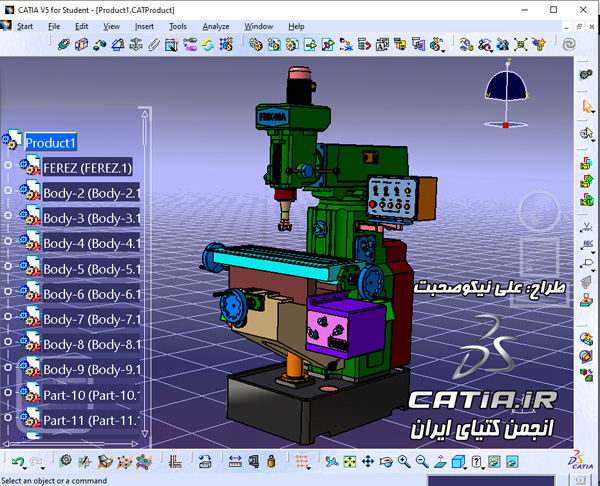Click the Zoom Out magnifier

[422, 462]
